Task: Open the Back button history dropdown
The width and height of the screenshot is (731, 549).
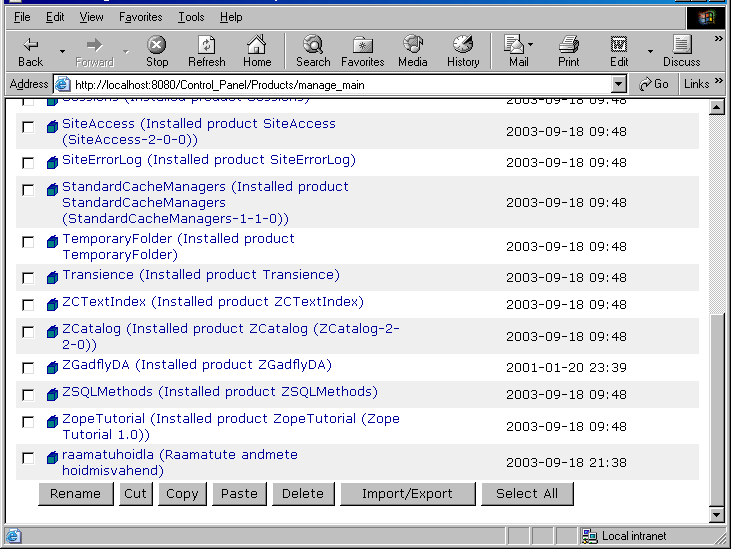Action: [62, 51]
